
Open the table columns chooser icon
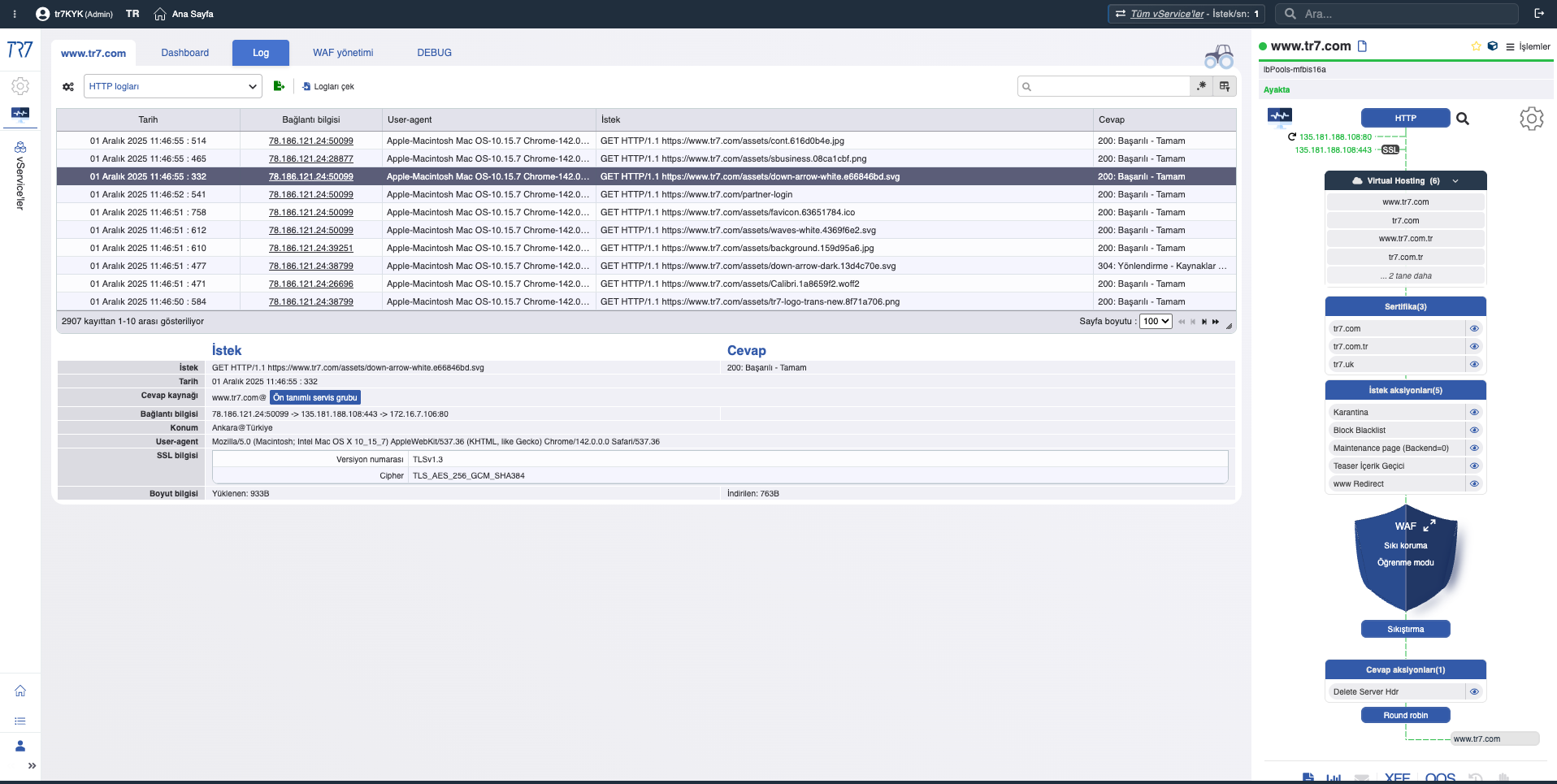point(1225,86)
